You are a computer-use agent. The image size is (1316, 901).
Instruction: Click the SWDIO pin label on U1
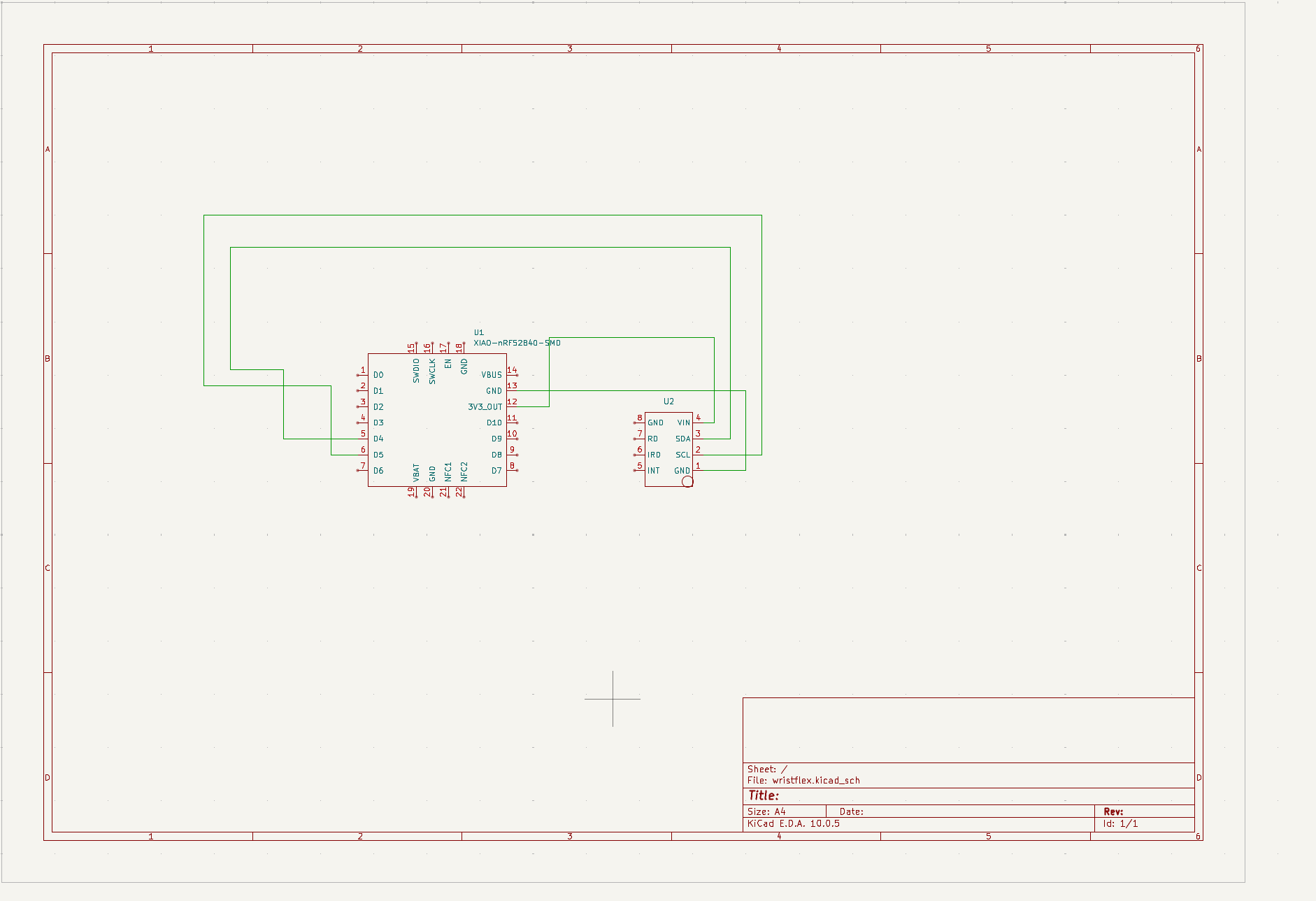416,371
